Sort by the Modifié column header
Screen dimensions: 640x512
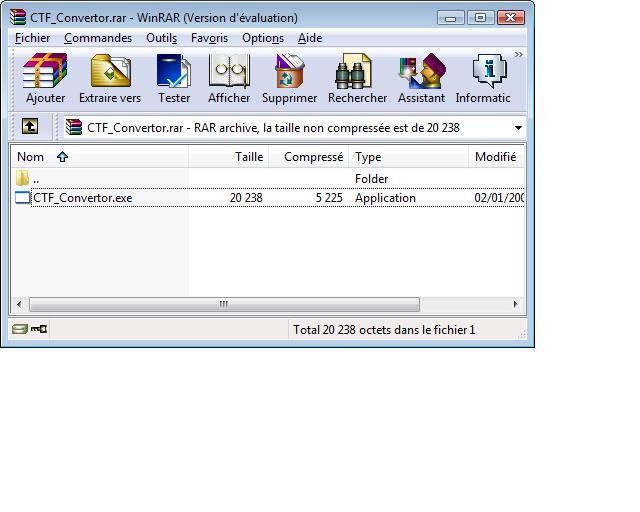(496, 157)
